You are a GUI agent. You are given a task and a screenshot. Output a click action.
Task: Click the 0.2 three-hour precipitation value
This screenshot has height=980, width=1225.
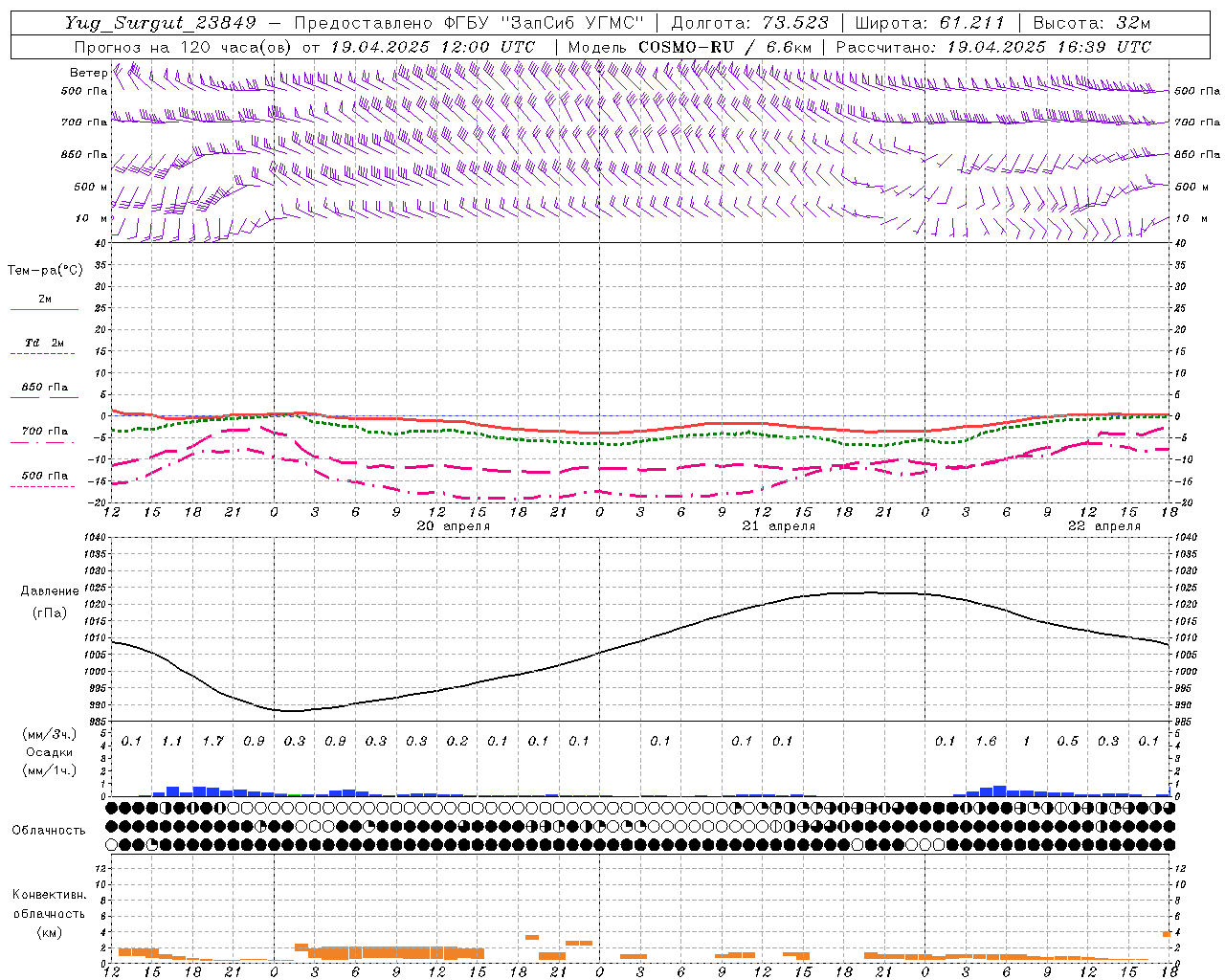tap(457, 741)
